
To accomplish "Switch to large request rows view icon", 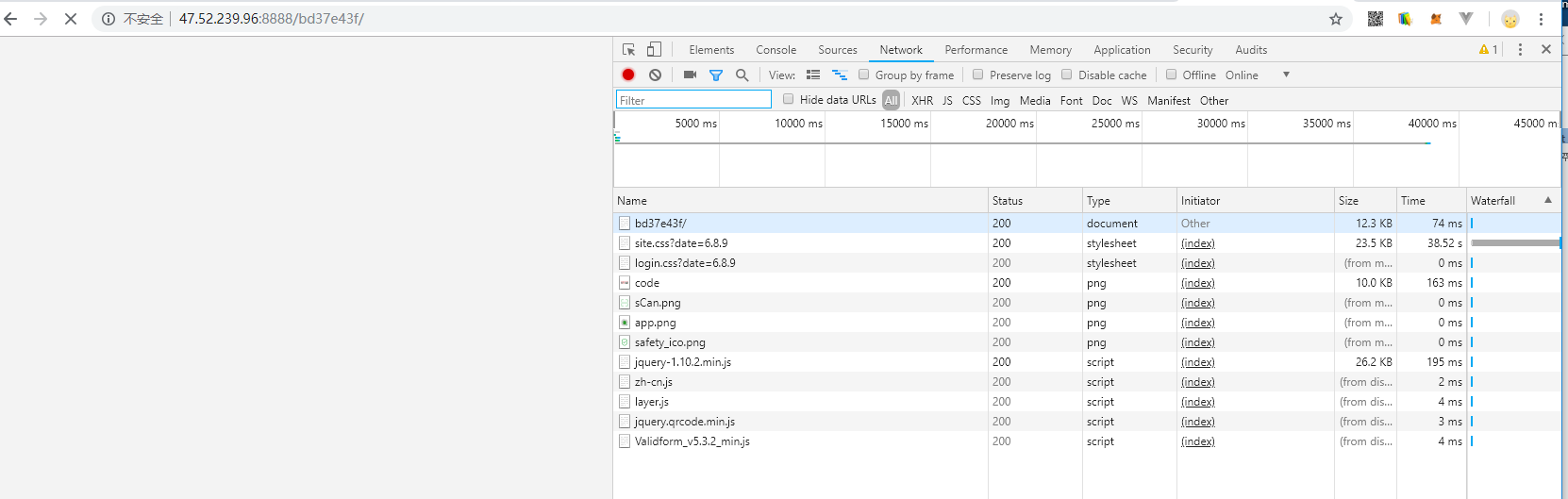I will [813, 75].
